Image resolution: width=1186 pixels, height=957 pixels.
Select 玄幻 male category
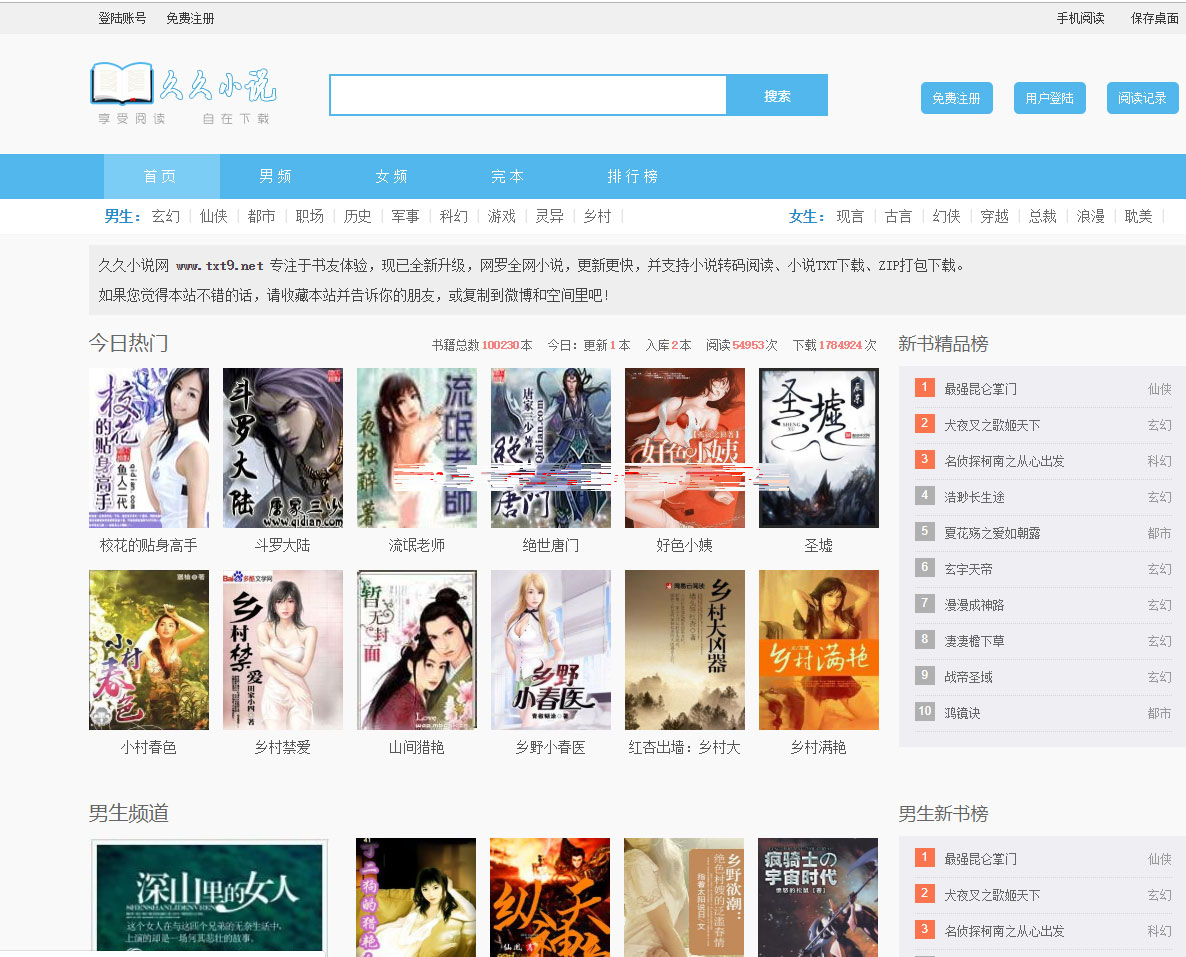click(166, 216)
